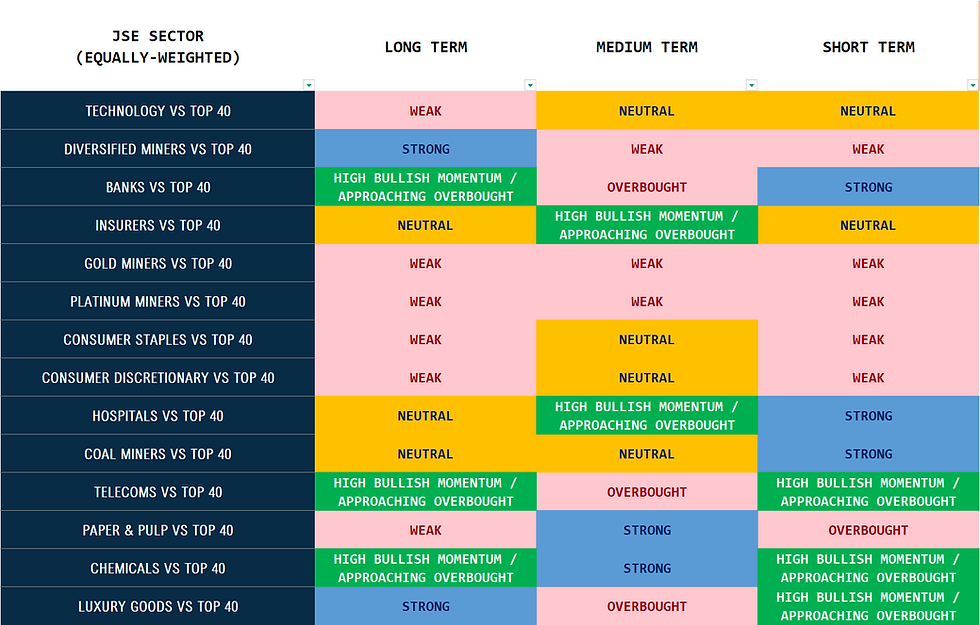Select the Paper & Pulp short term OVERBOUGHT cell

click(868, 530)
